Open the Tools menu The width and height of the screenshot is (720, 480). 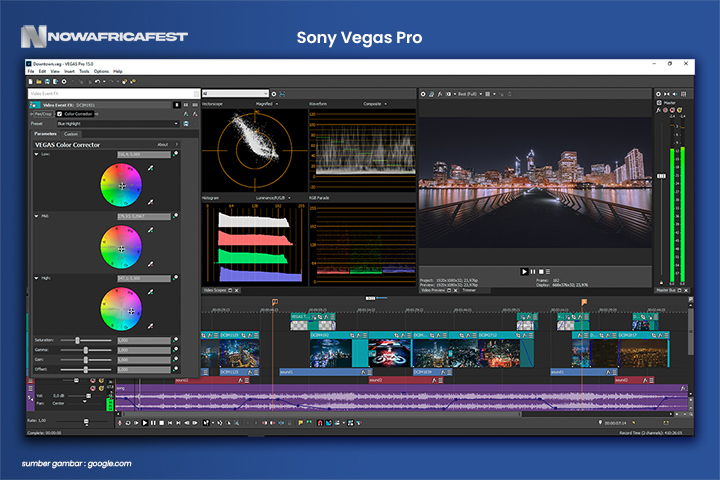84,71
